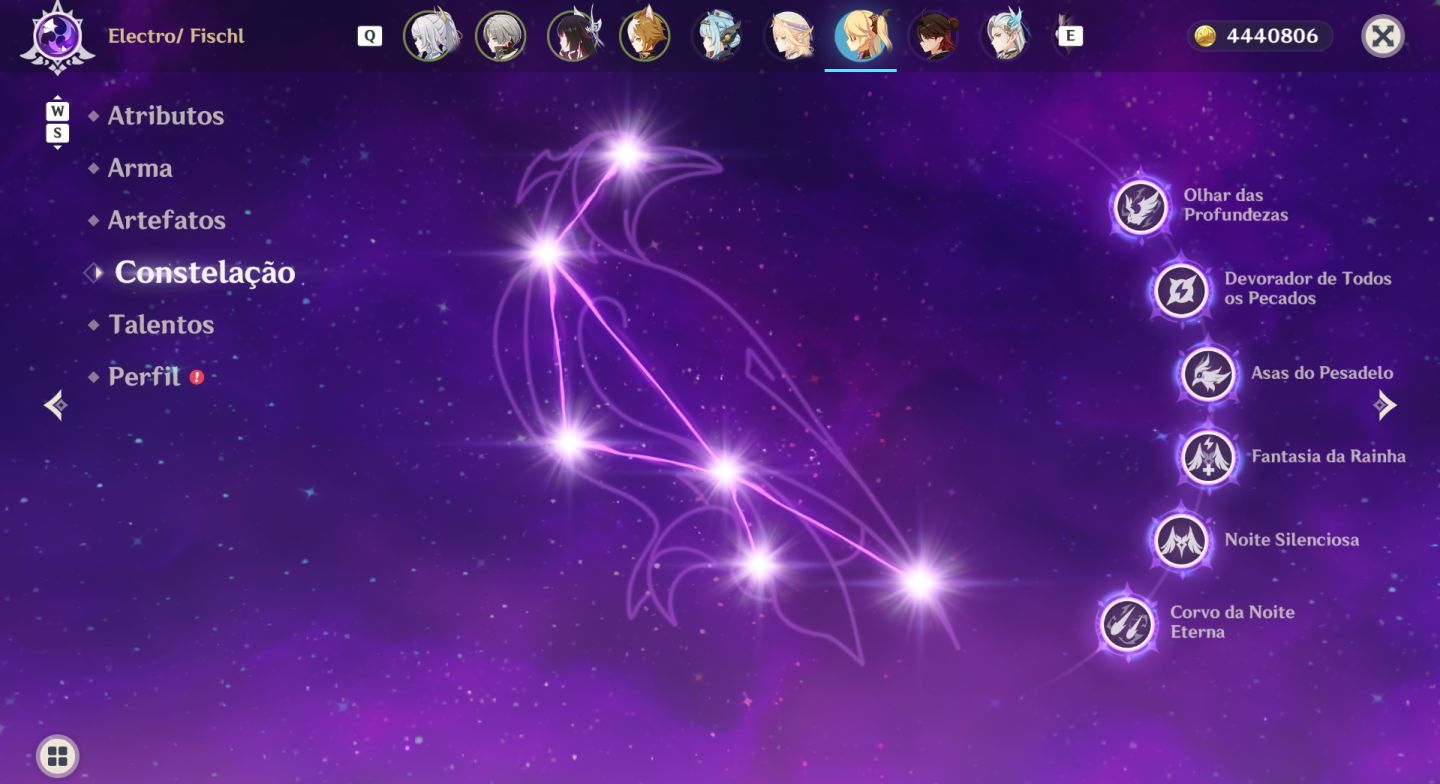Select the Devorador de Todos os Pecados icon
Viewport: 1440px width, 784px height.
tap(1182, 290)
